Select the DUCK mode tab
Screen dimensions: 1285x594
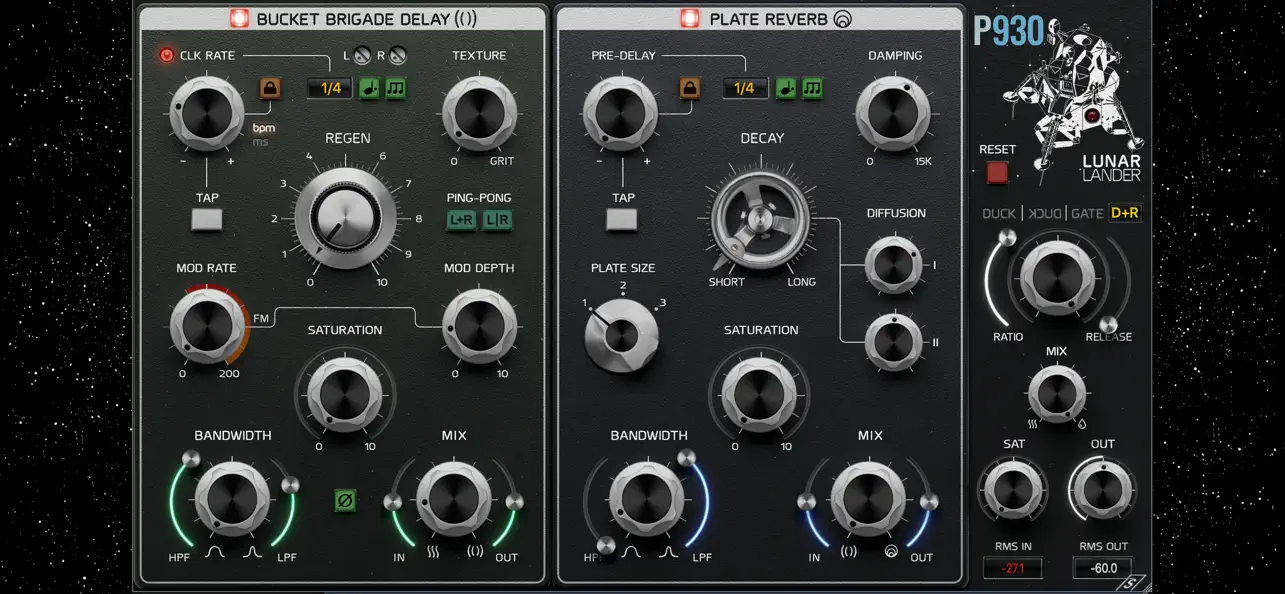(999, 213)
